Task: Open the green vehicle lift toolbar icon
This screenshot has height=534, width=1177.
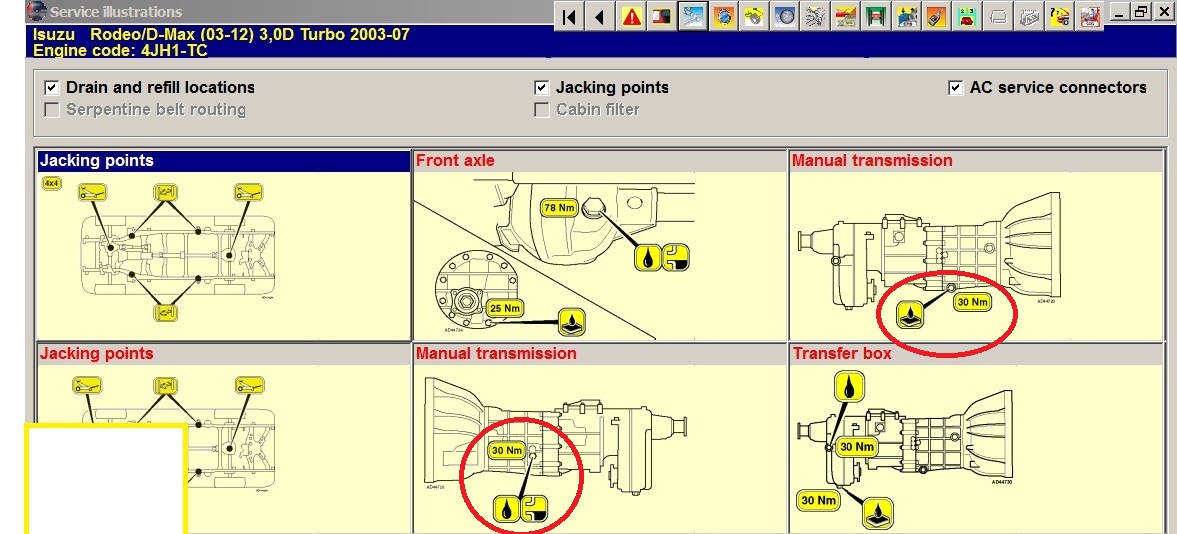Action: point(878,17)
